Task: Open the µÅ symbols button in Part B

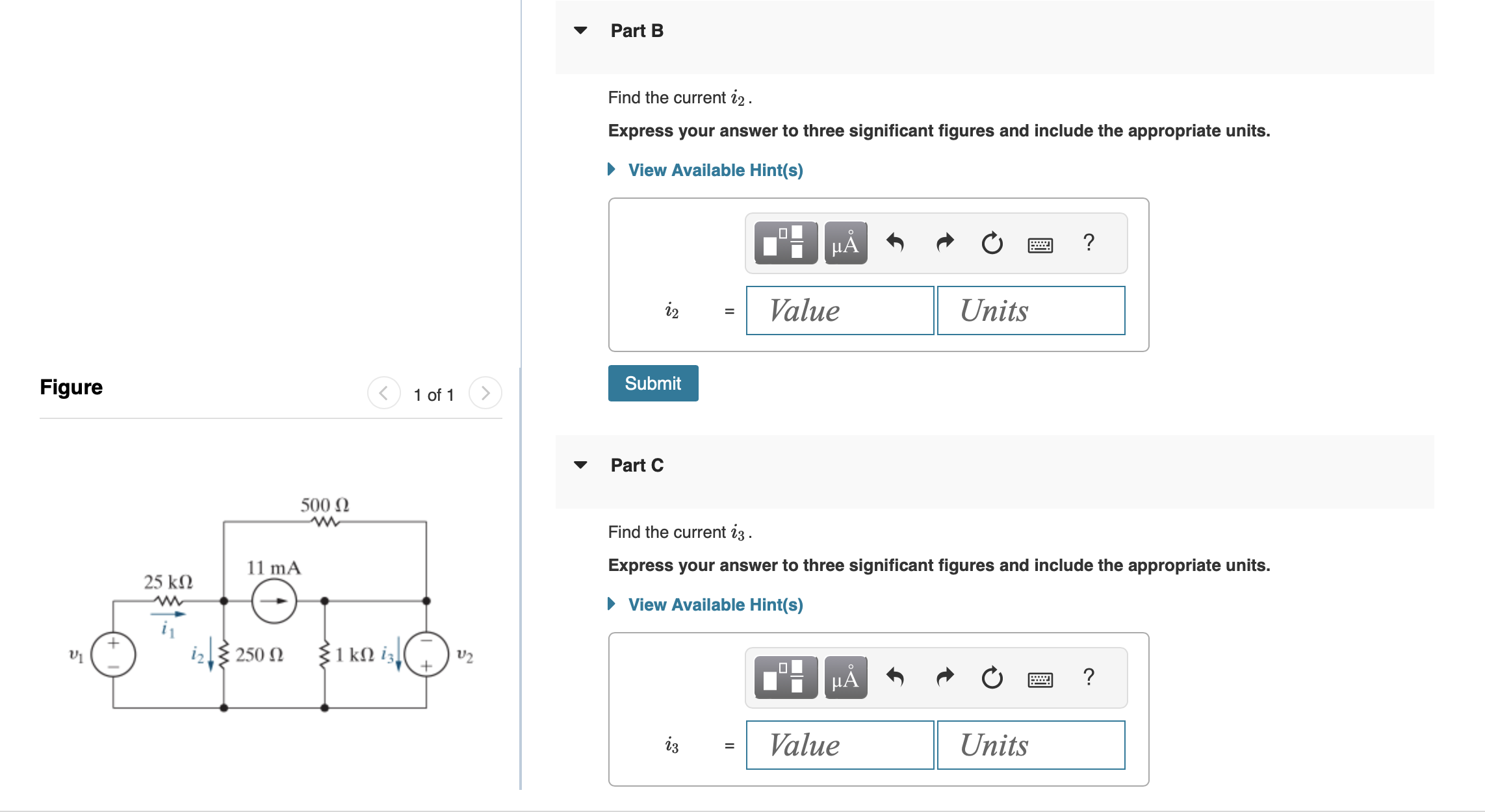Action: click(846, 243)
